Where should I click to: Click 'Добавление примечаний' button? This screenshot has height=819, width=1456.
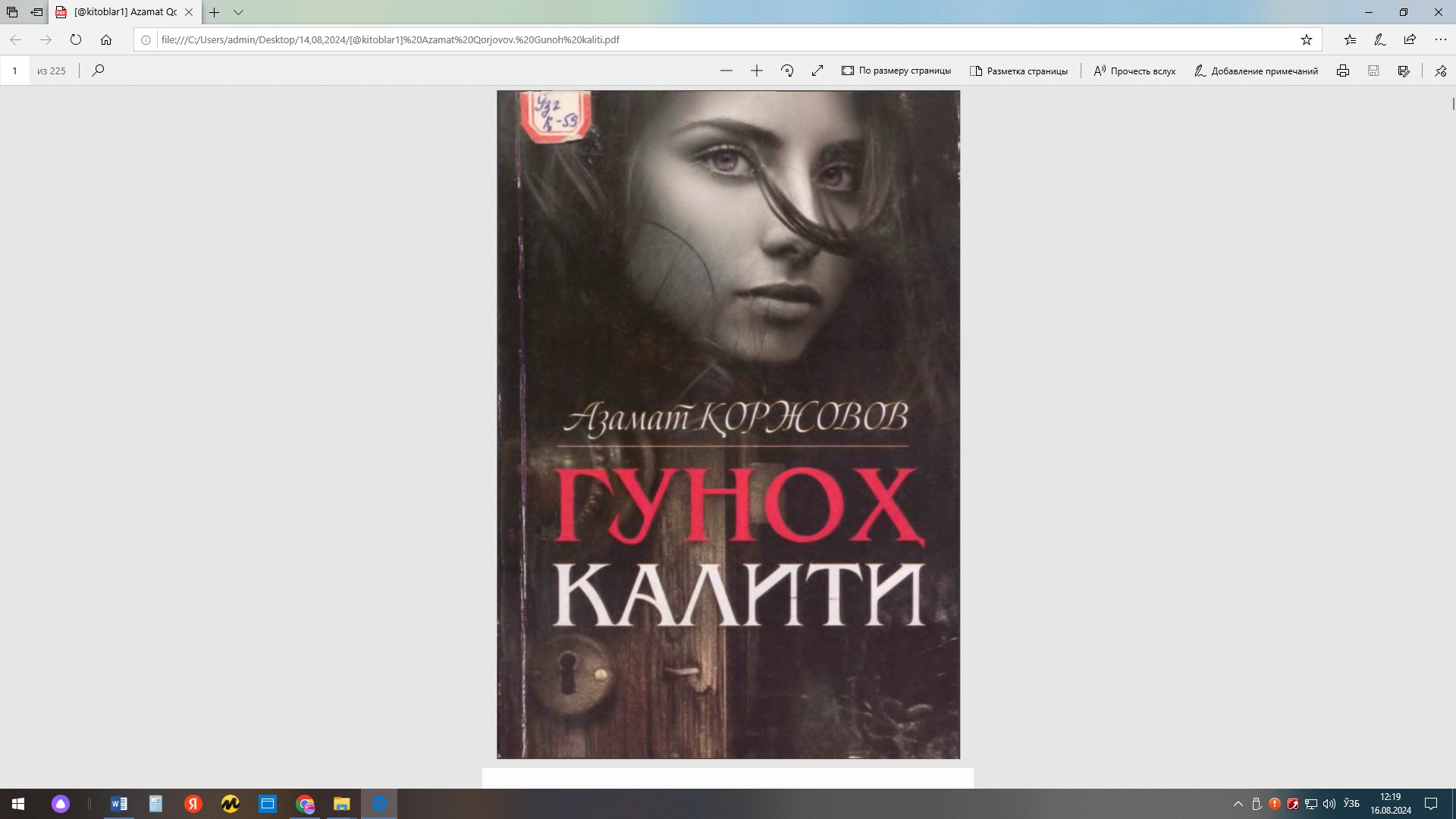(1256, 71)
